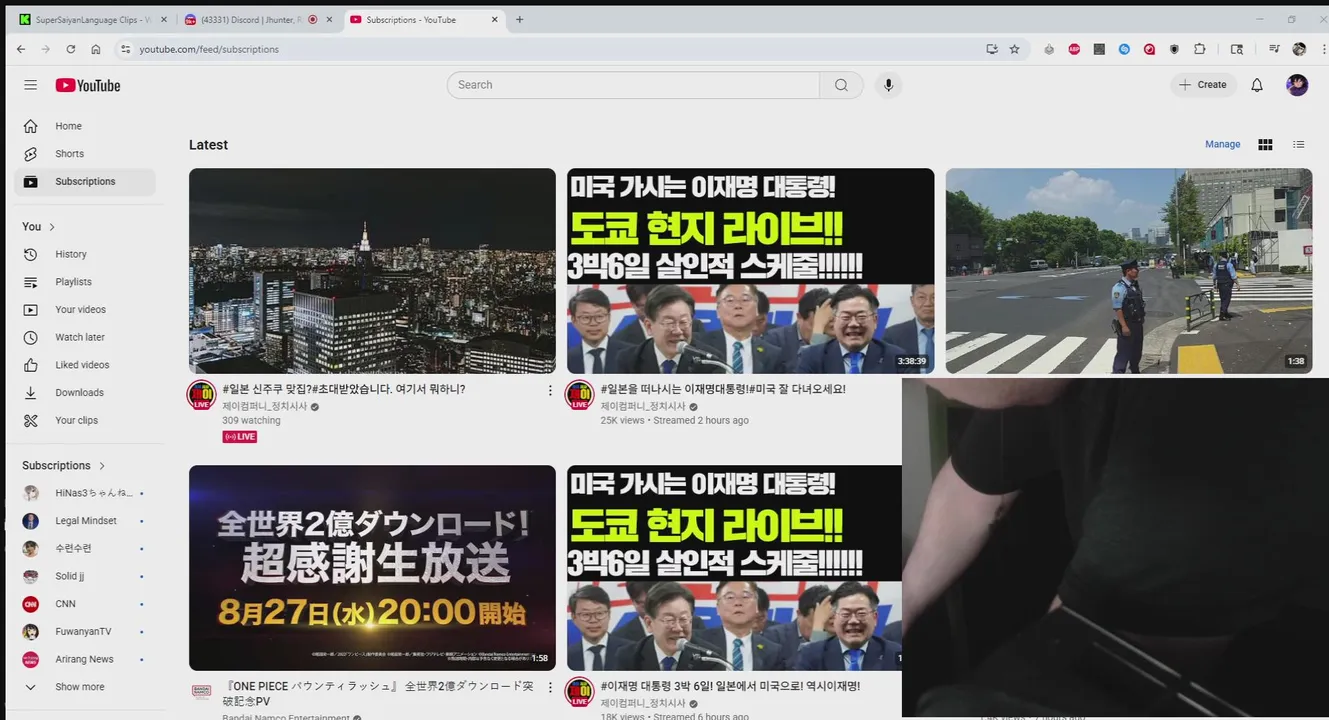Expand the Subscriptions section chevron
Image resolution: width=1329 pixels, height=720 pixels.
102,466
